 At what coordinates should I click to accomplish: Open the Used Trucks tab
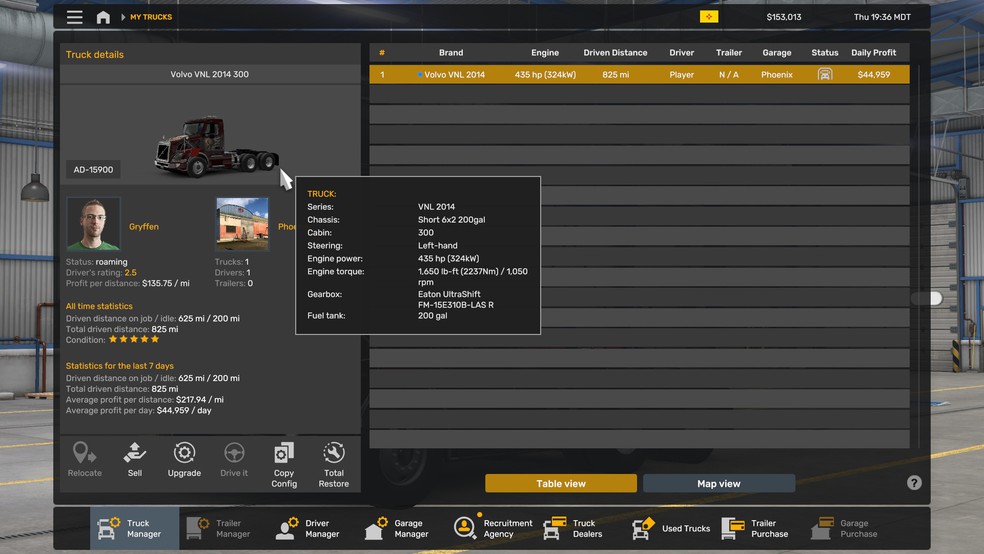(671, 528)
